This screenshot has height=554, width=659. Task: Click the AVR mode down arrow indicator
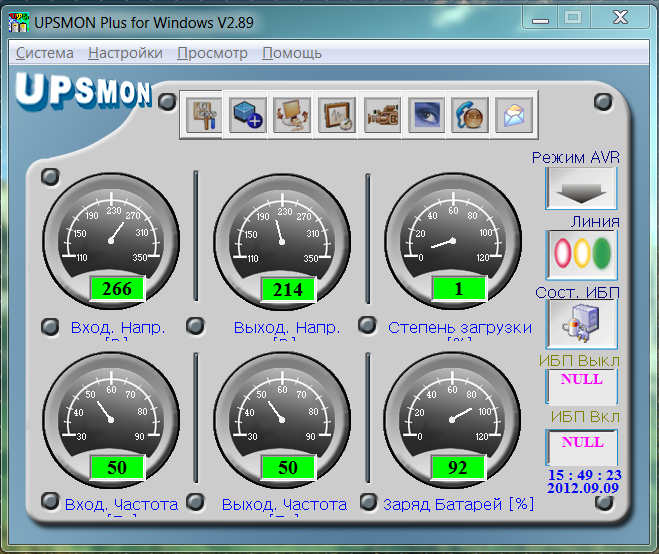tap(581, 188)
